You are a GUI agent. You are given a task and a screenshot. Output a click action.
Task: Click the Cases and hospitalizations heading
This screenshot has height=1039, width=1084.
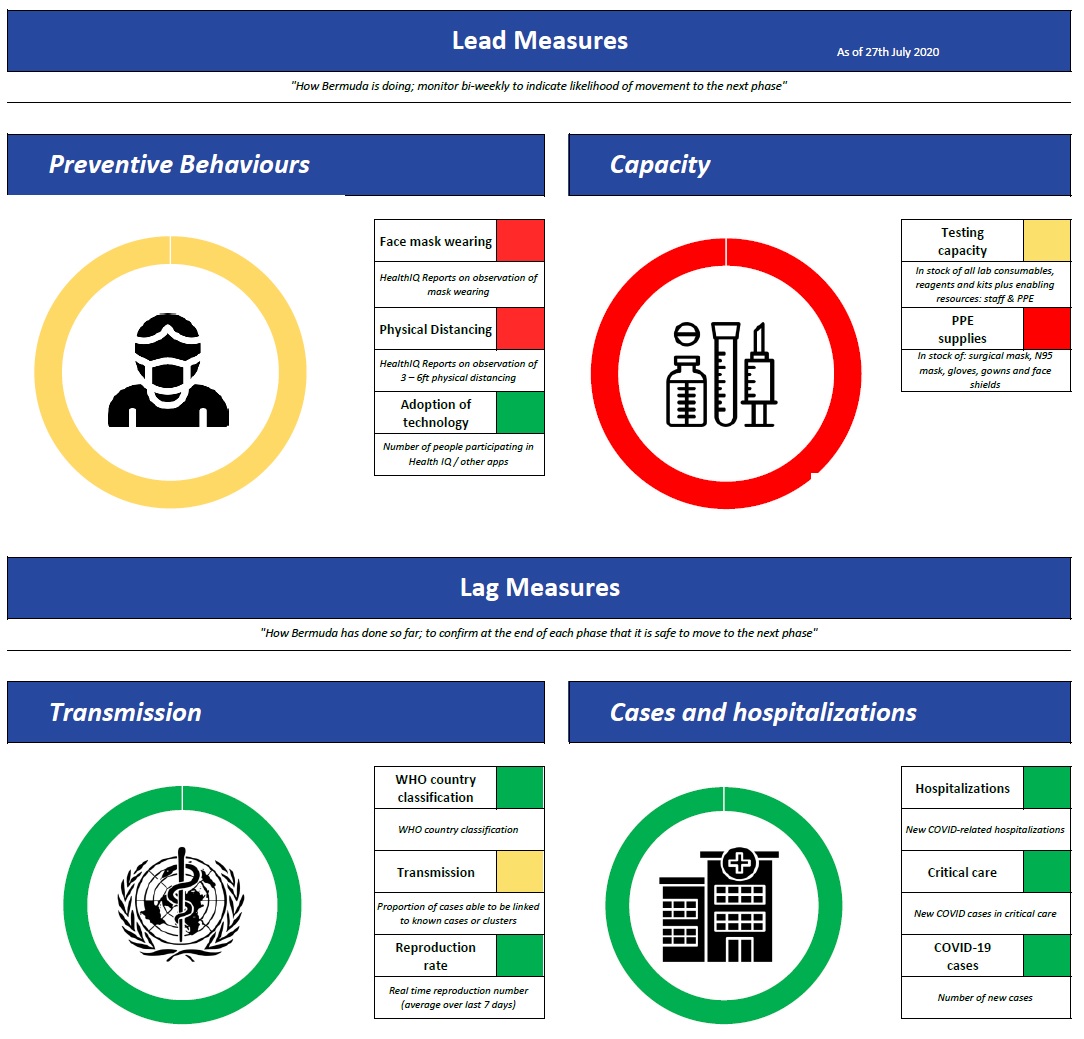(763, 712)
